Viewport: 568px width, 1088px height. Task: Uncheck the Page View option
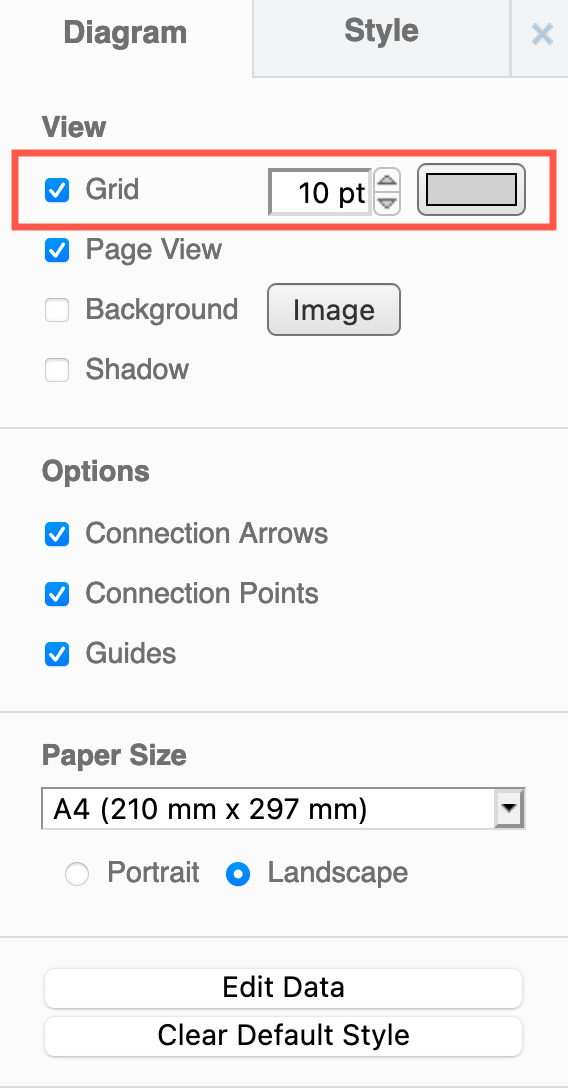pyautogui.click(x=57, y=250)
